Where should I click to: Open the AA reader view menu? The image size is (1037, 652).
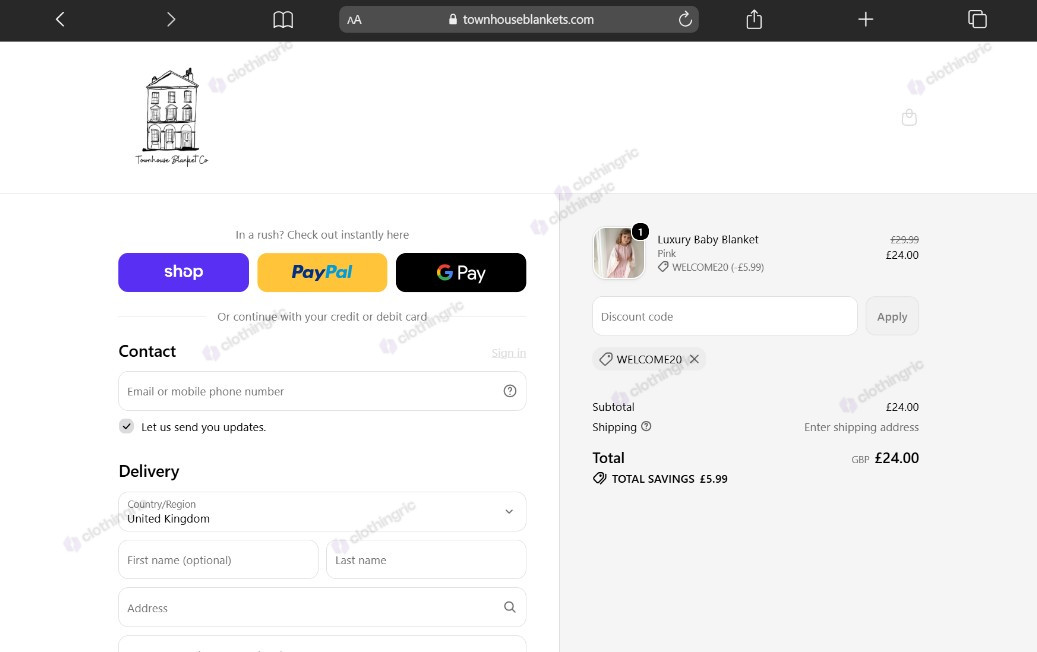coord(354,20)
